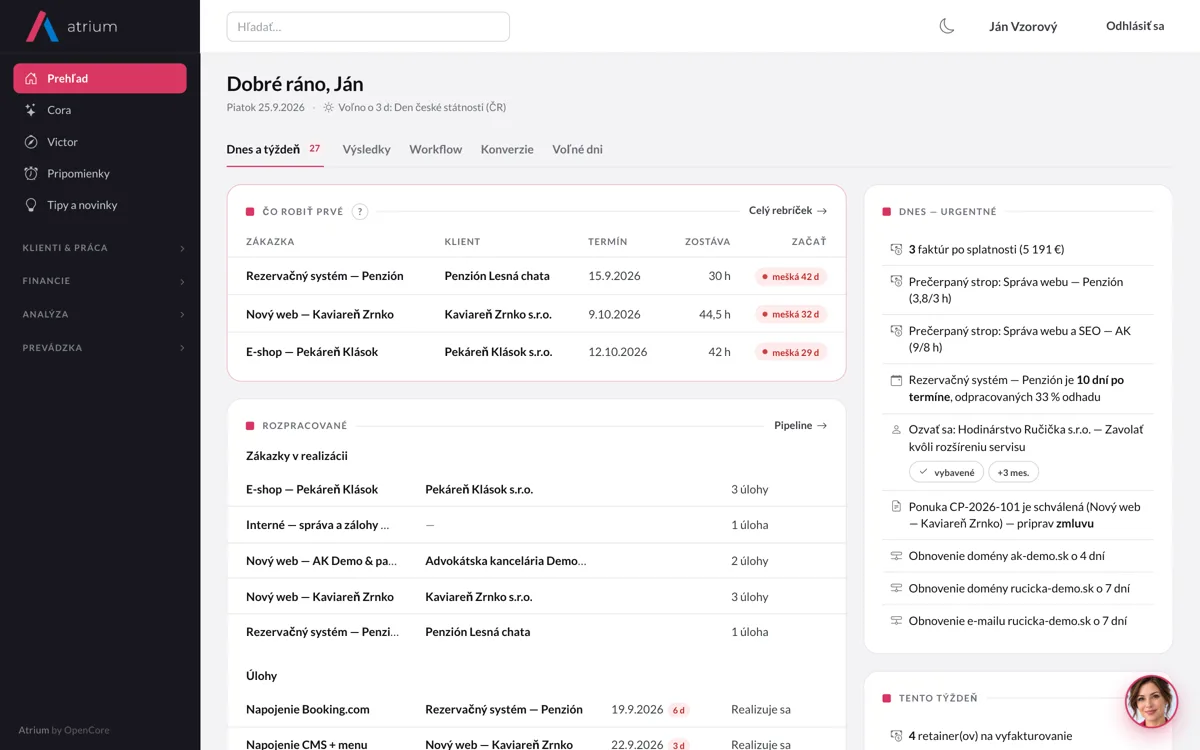Click the Hľadať search field

(368, 27)
